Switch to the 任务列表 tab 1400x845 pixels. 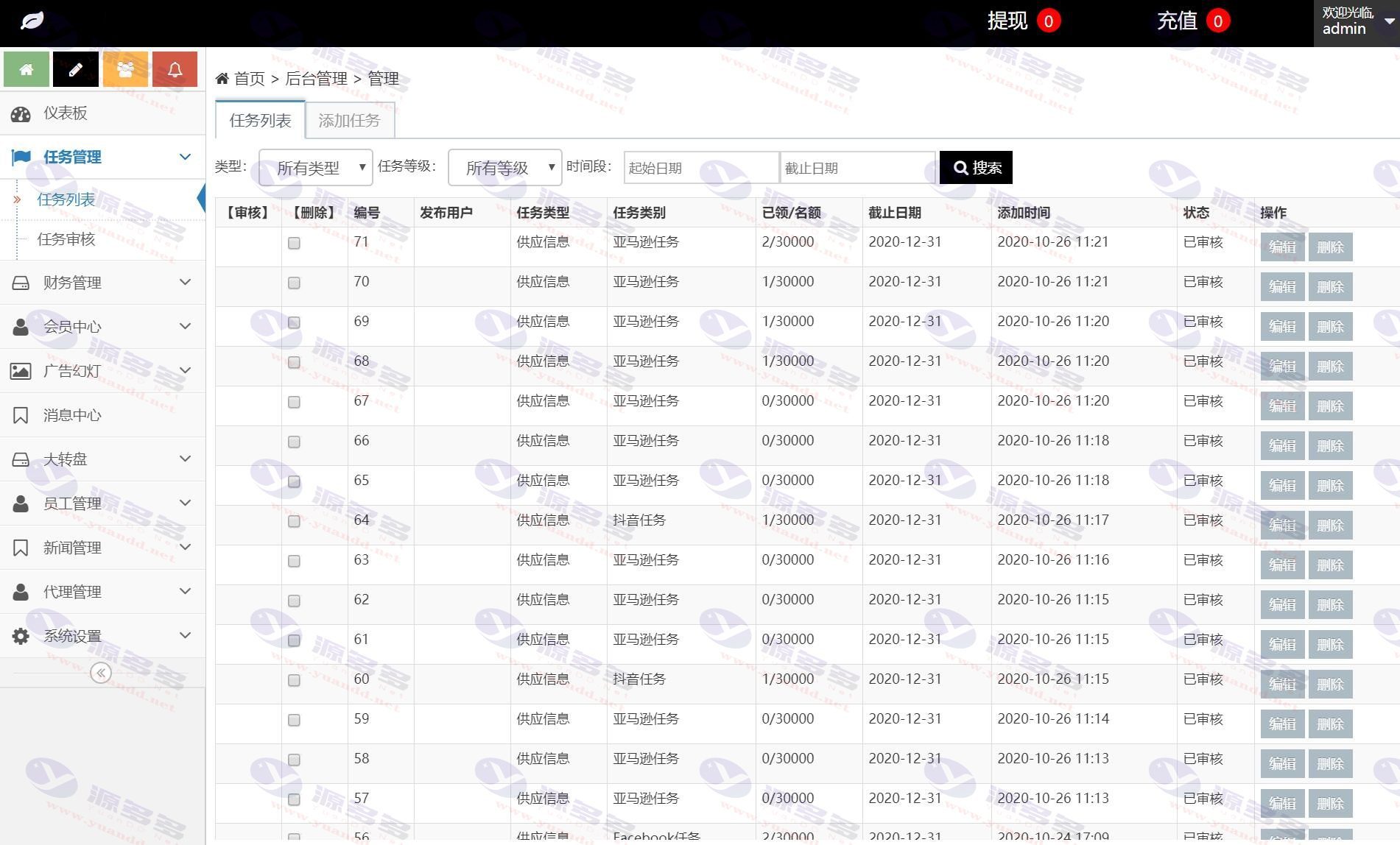click(x=261, y=120)
